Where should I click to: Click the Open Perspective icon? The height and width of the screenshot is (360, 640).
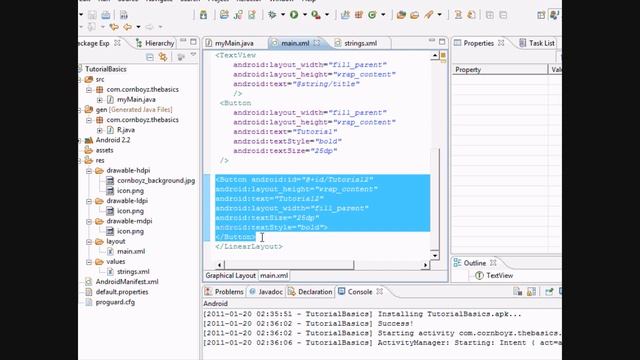coord(541,15)
